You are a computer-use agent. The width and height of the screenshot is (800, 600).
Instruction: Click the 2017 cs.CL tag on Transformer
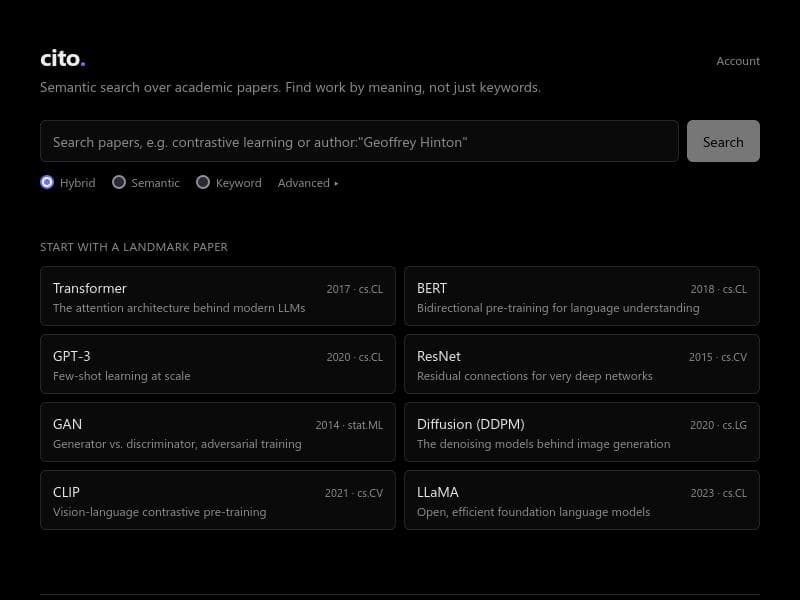click(x=355, y=289)
